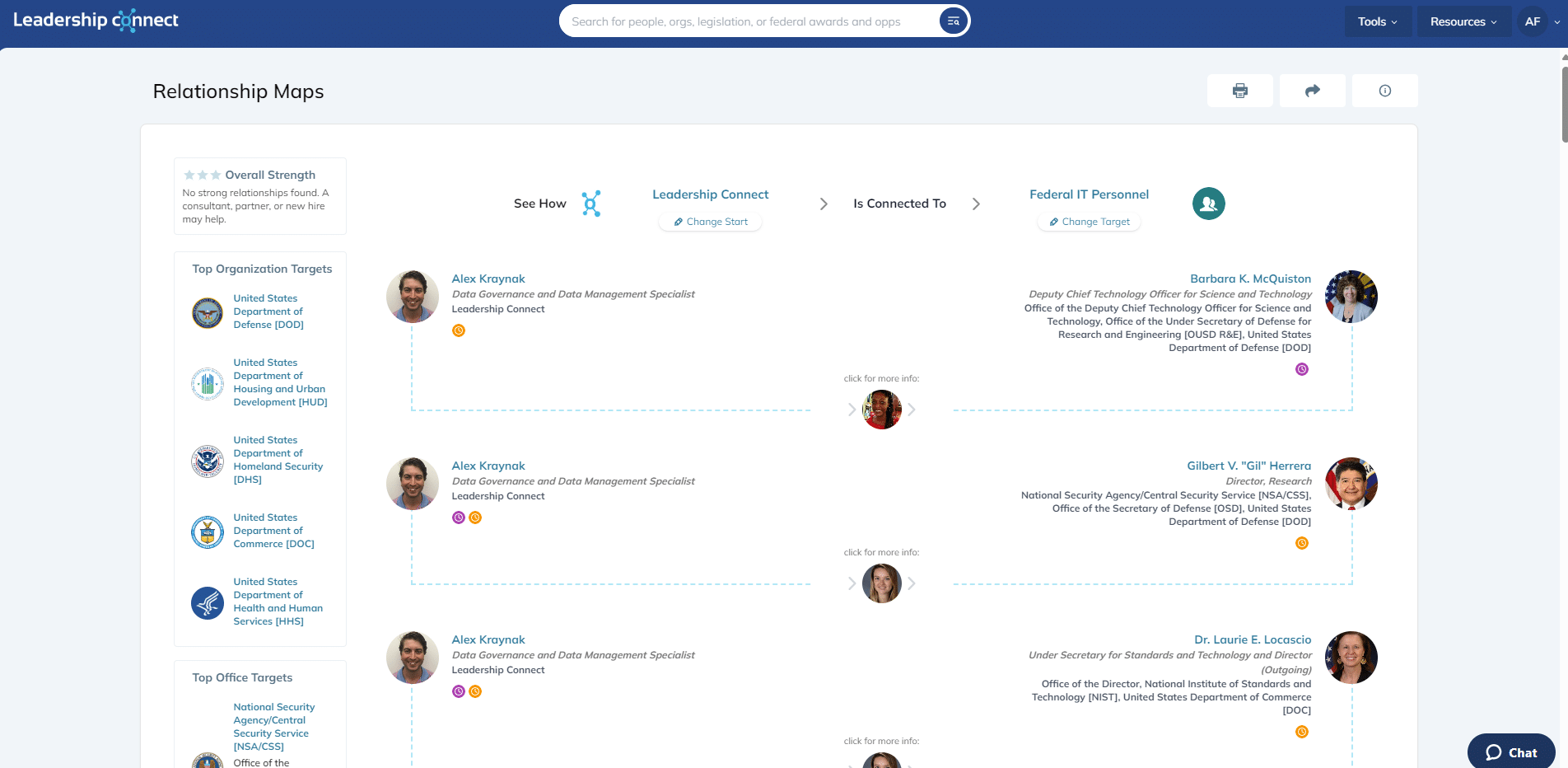This screenshot has height=768, width=1568.
Task: Click the Federal IT Personnel group icon
Action: (1208, 204)
